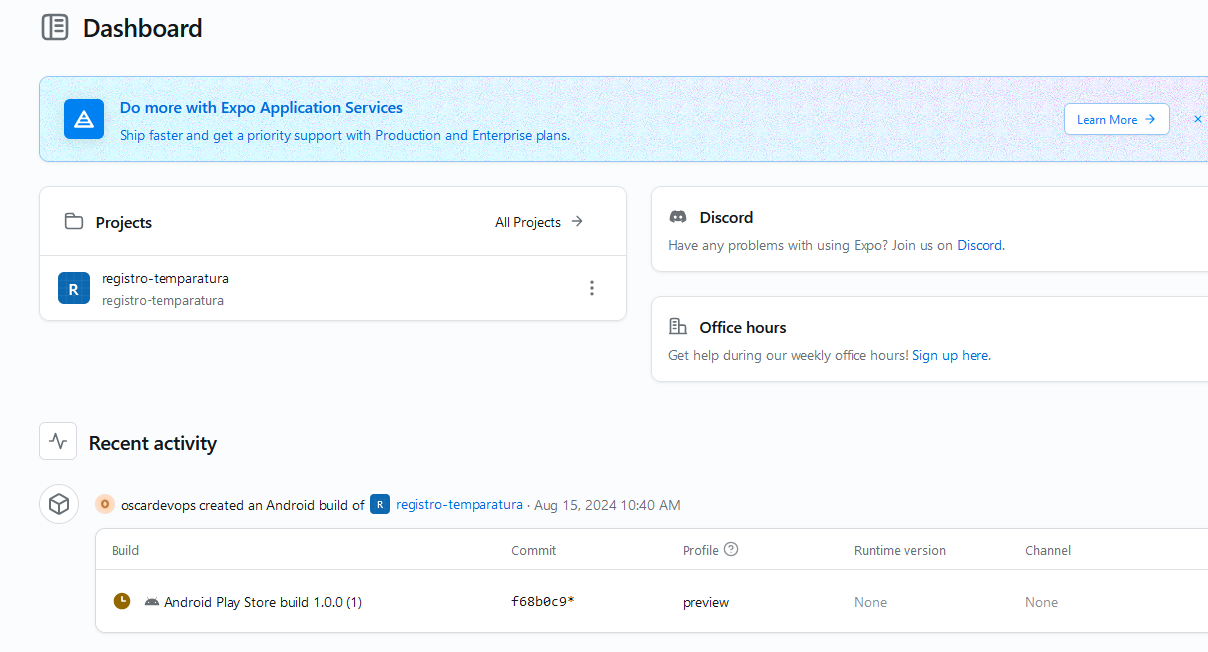Click the Recent activity pulse icon
This screenshot has height=652, width=1208.
[x=58, y=441]
